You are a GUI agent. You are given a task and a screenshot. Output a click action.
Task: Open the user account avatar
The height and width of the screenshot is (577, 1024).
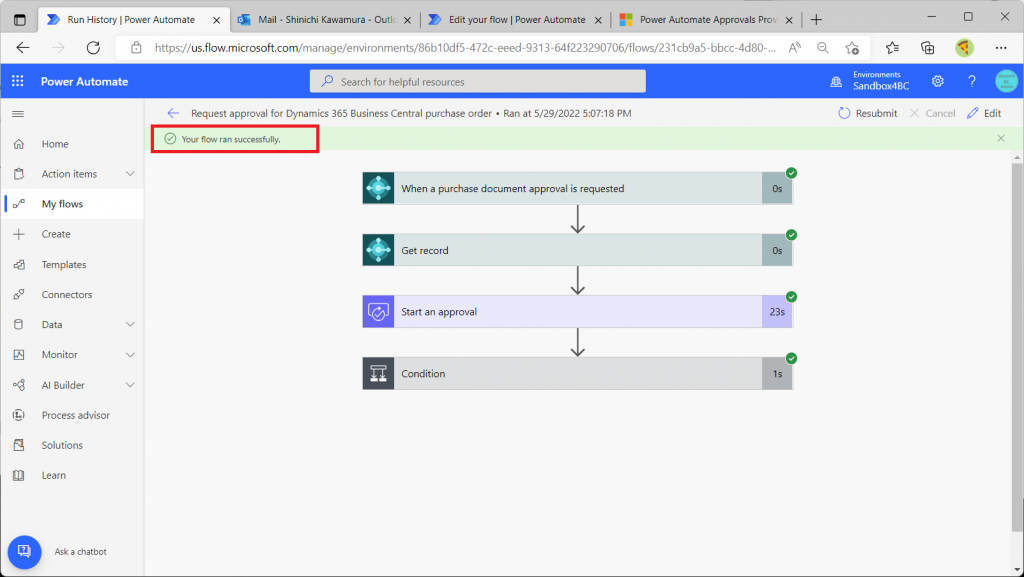click(x=1006, y=81)
